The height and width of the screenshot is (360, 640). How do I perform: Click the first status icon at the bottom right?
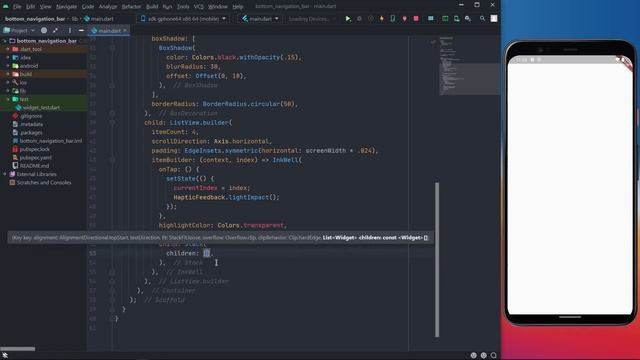coord(473,355)
